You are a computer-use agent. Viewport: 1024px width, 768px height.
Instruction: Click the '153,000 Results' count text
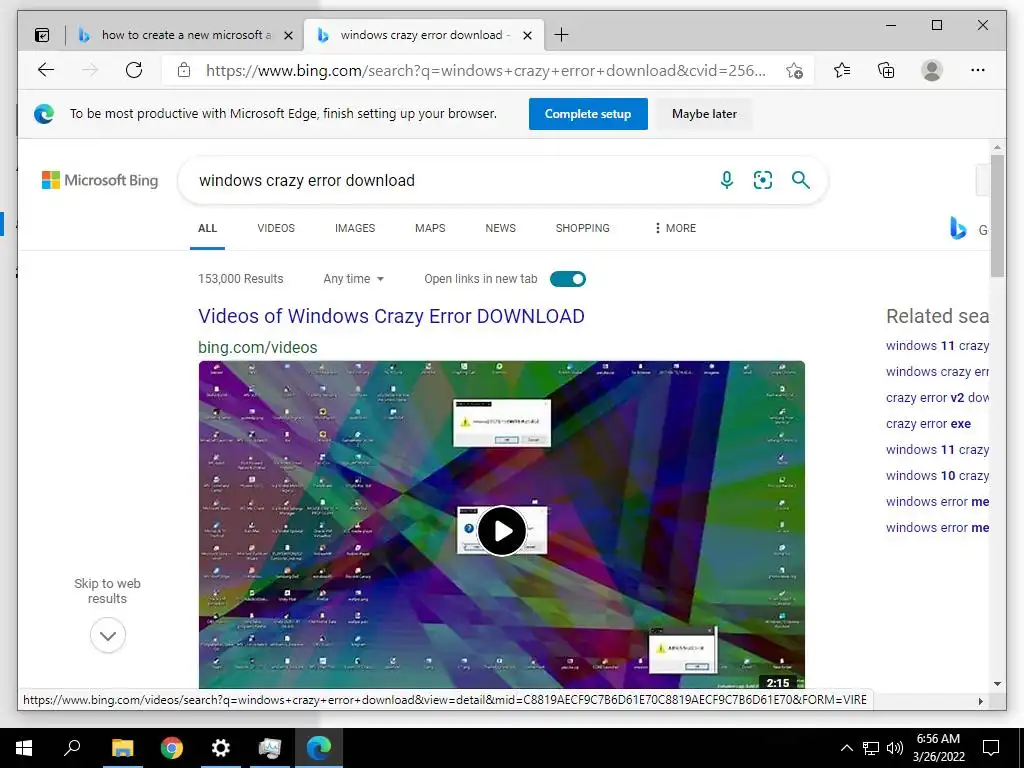(240, 279)
